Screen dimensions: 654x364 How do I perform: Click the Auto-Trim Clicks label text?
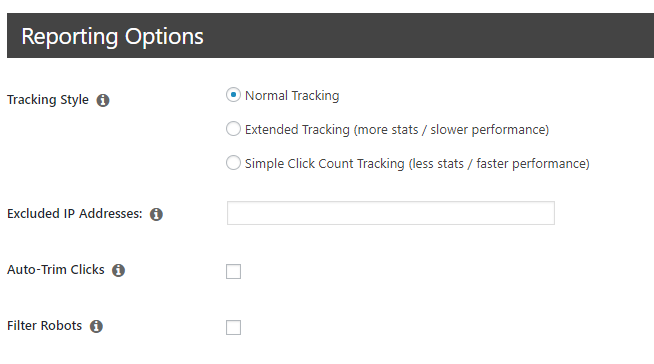click(55, 270)
